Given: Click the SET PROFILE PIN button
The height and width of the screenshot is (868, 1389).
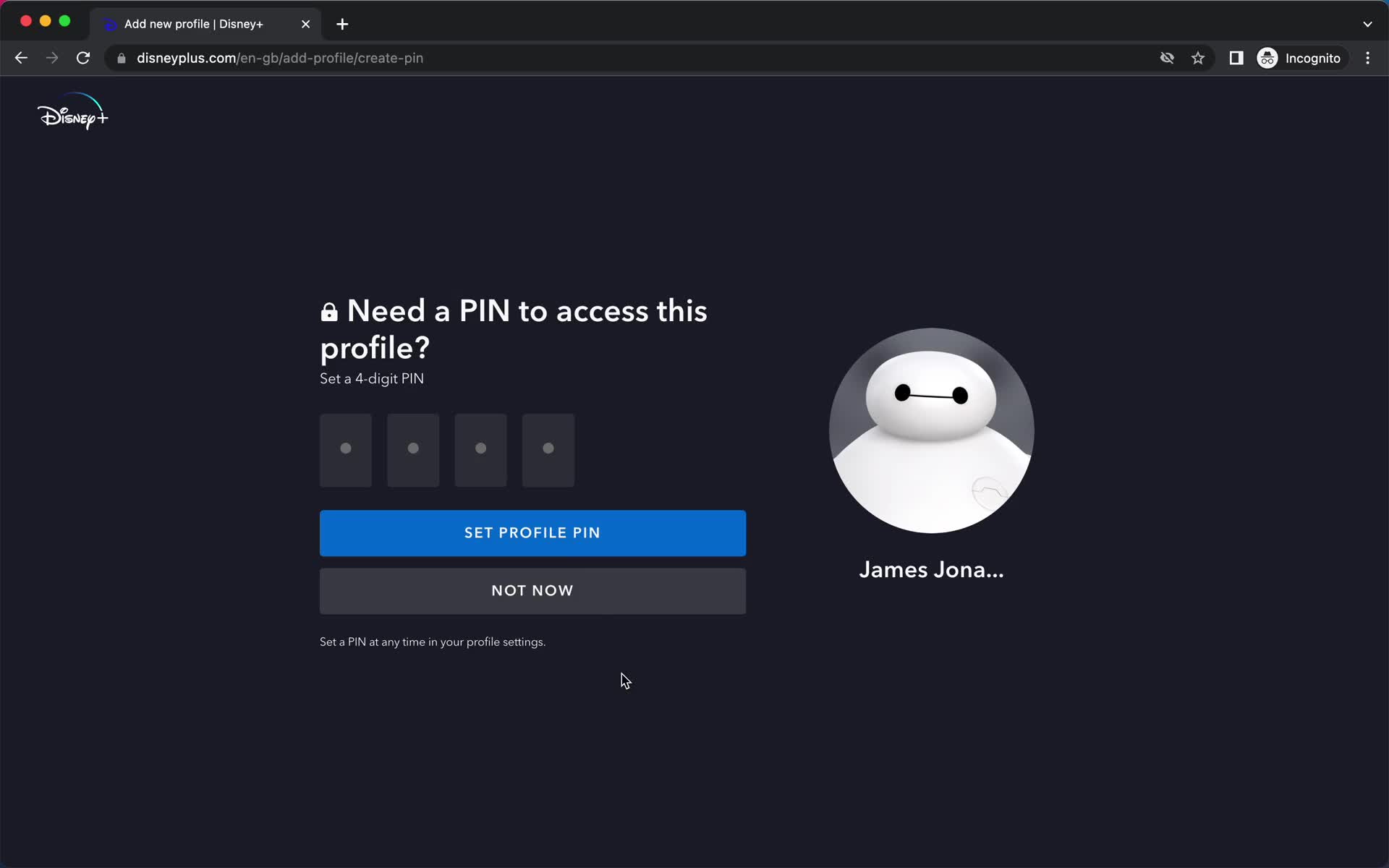Looking at the screenshot, I should tap(532, 533).
